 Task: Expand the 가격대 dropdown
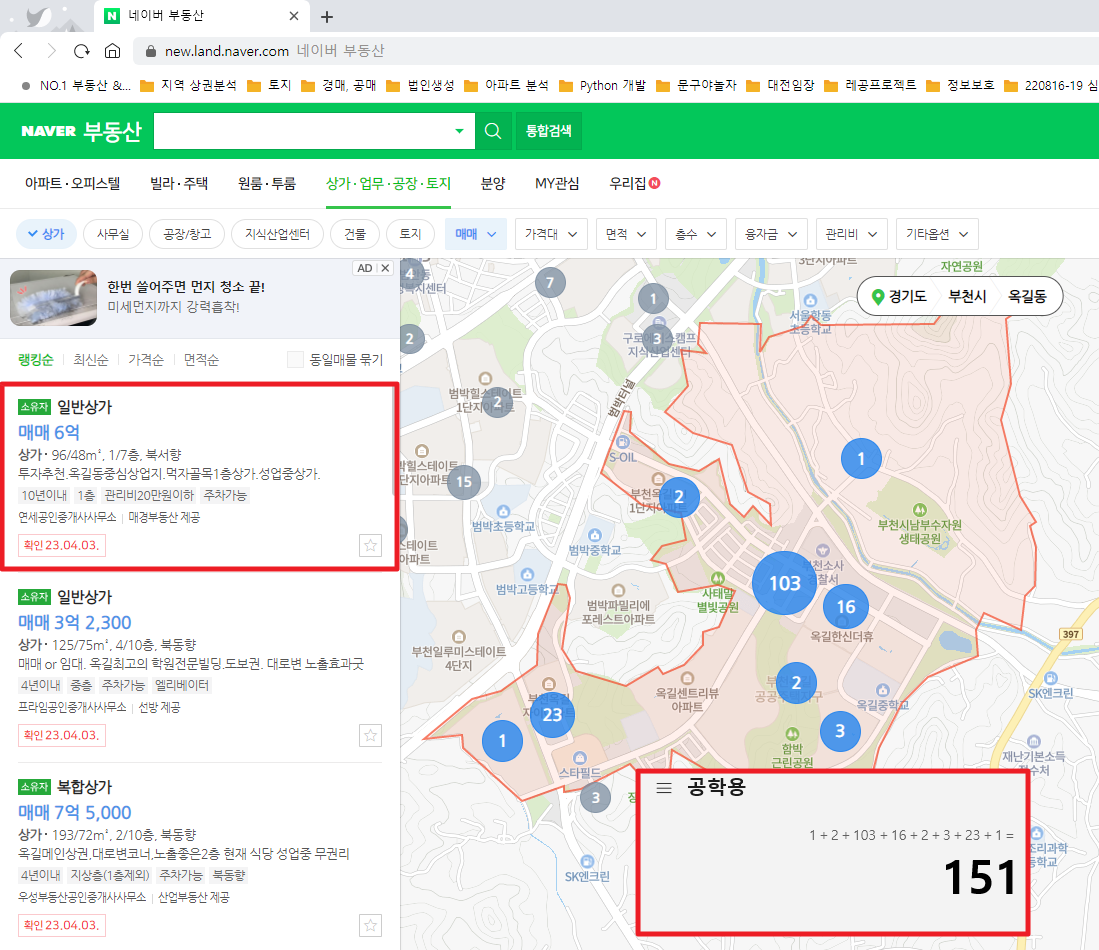point(550,234)
